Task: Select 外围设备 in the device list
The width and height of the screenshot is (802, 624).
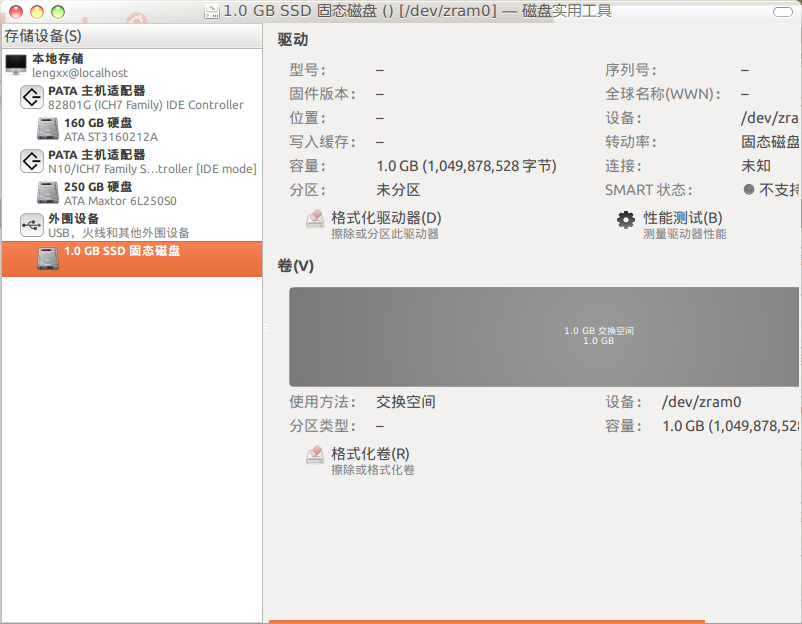Action: (x=132, y=225)
